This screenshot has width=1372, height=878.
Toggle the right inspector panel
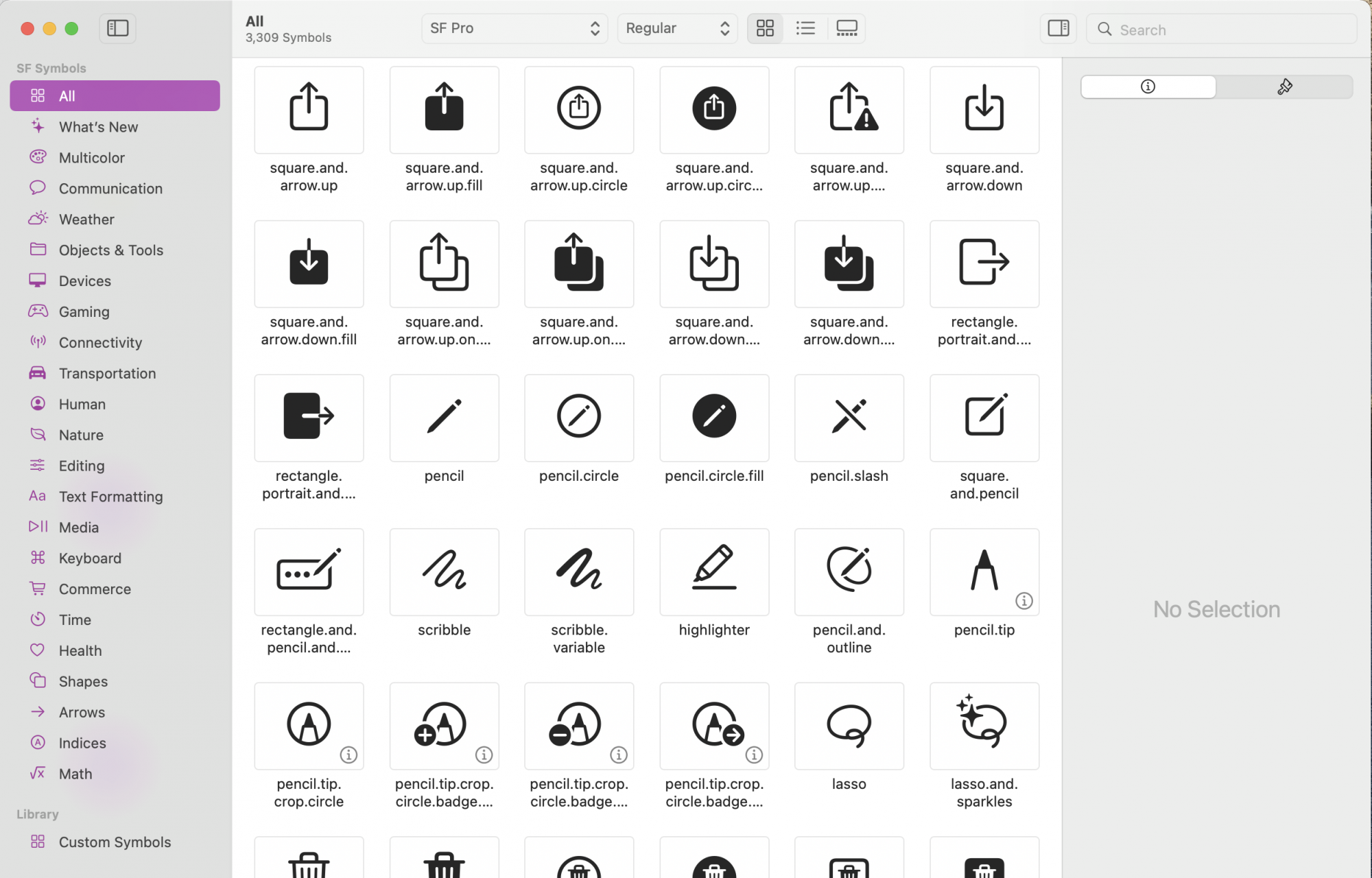(1058, 28)
